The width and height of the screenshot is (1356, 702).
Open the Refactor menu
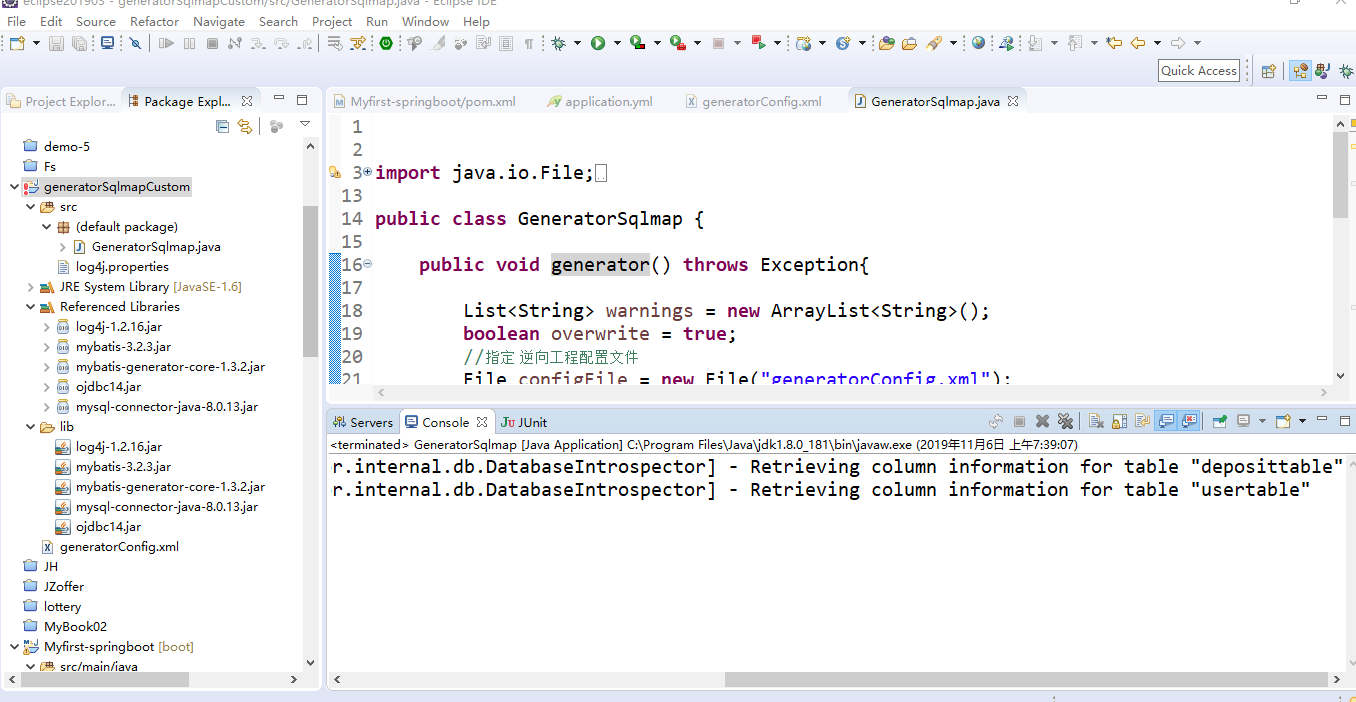(154, 21)
